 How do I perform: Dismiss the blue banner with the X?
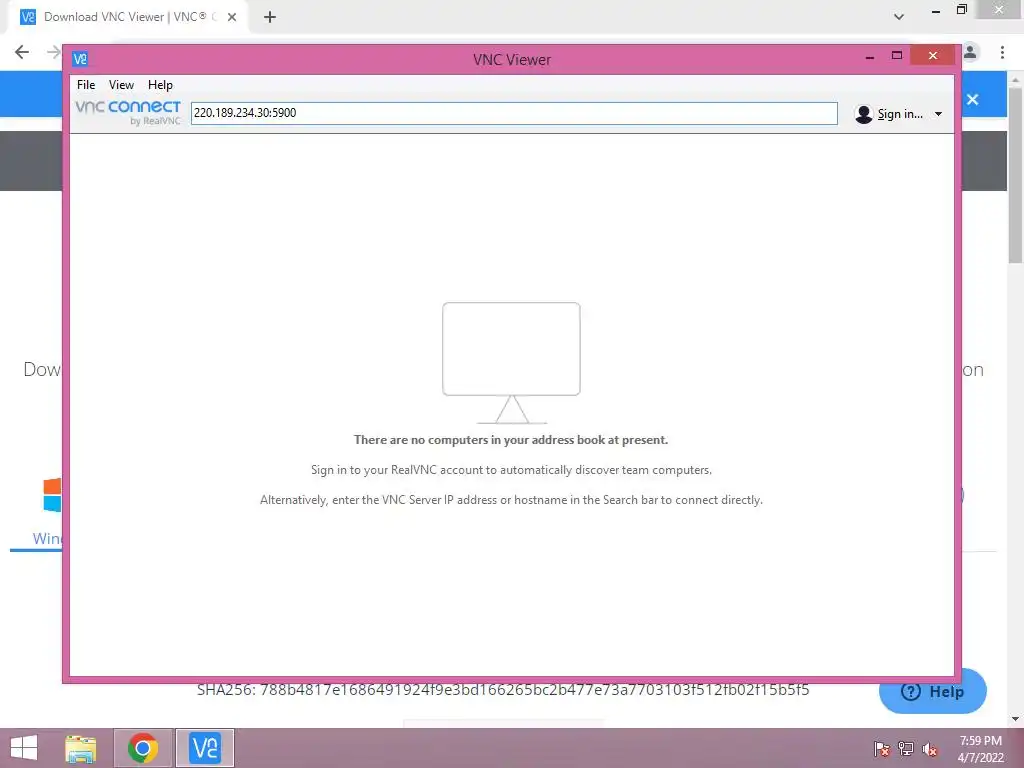[972, 99]
